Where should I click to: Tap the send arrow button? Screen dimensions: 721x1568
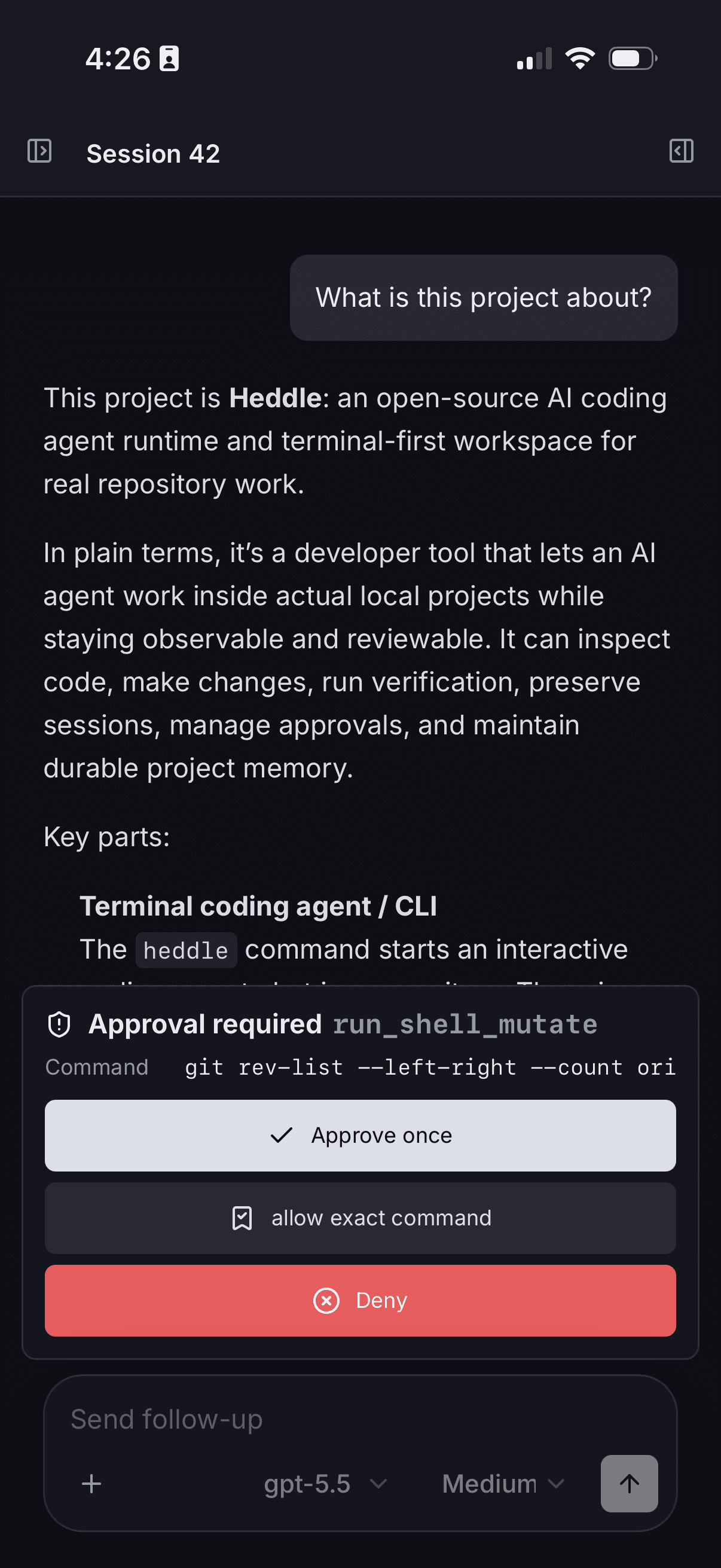click(x=629, y=1484)
